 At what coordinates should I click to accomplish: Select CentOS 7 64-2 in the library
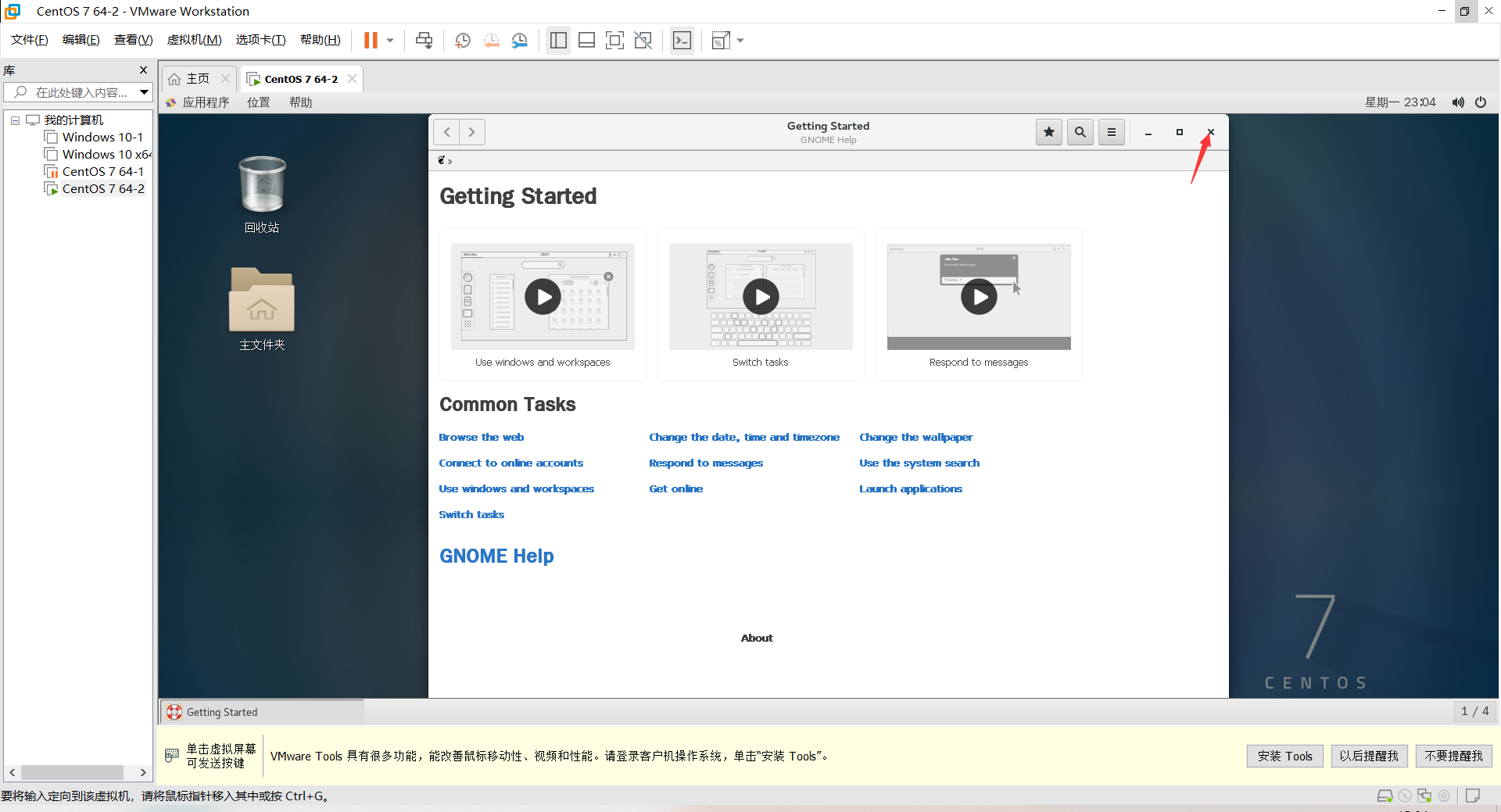click(102, 188)
